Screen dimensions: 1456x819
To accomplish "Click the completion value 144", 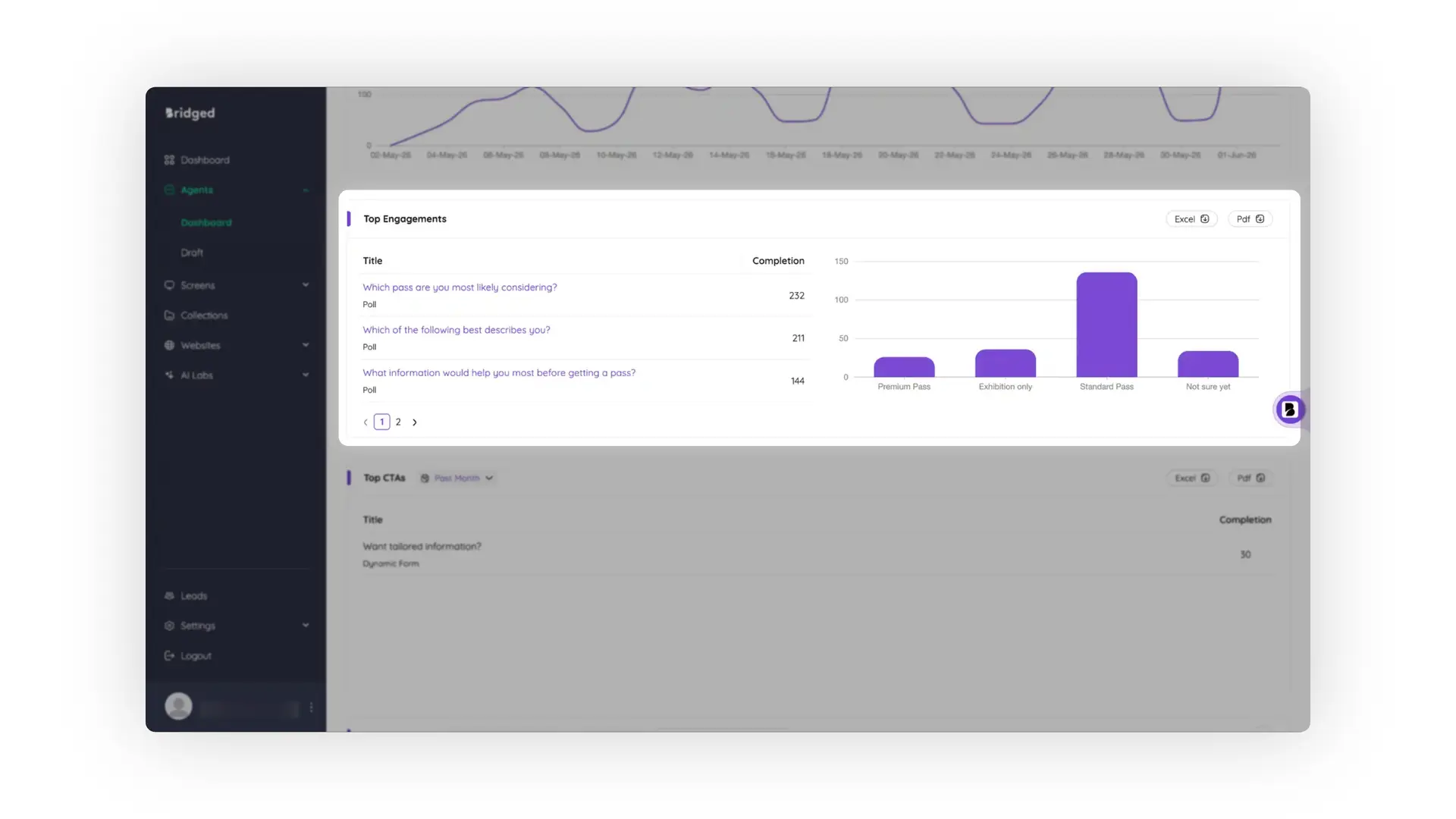I will coord(797,381).
